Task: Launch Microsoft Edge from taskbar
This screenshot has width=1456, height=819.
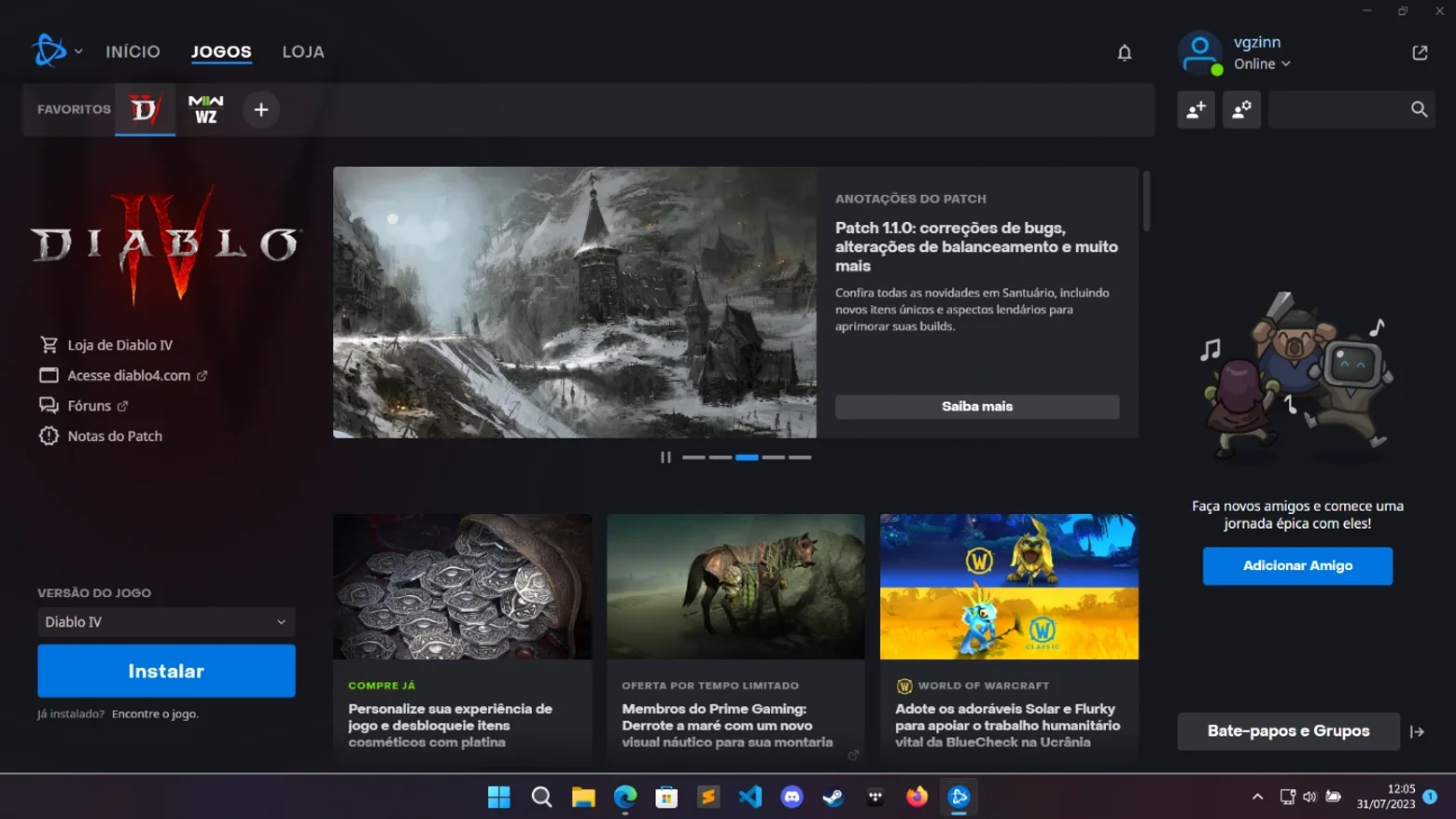Action: click(625, 797)
